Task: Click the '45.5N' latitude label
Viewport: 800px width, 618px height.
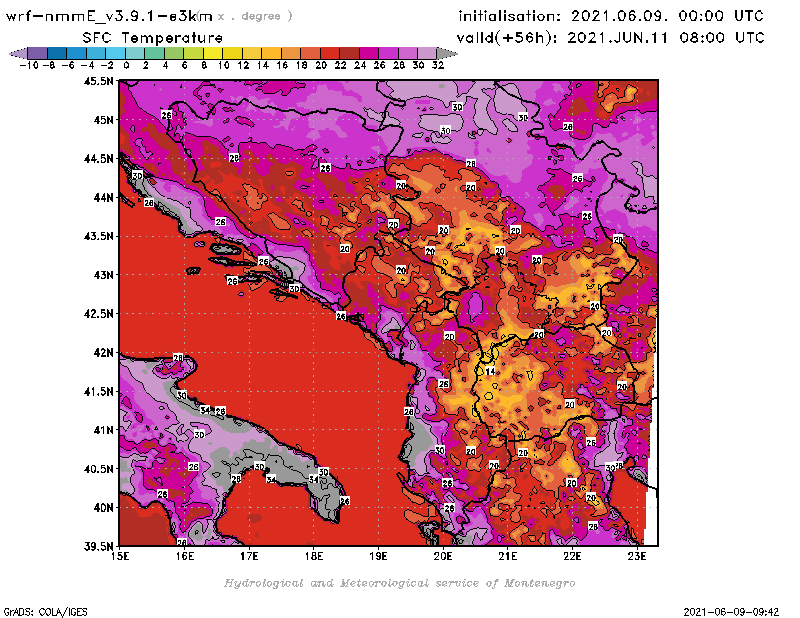Action: click(x=98, y=81)
